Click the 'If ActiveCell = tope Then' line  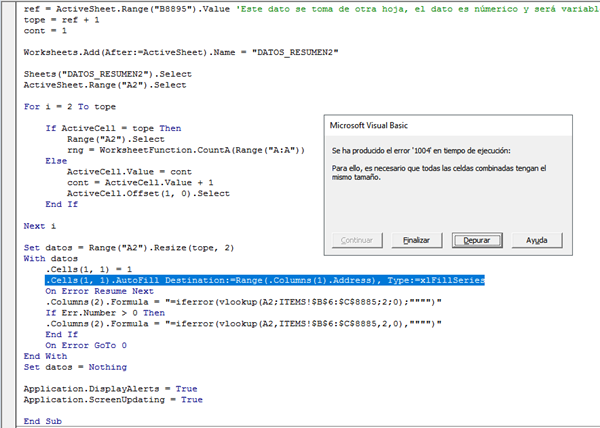click(x=113, y=128)
